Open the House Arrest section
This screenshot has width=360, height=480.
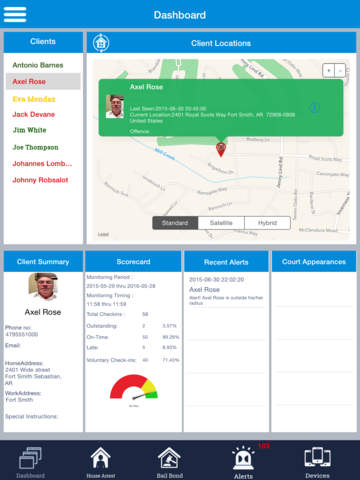[101, 462]
